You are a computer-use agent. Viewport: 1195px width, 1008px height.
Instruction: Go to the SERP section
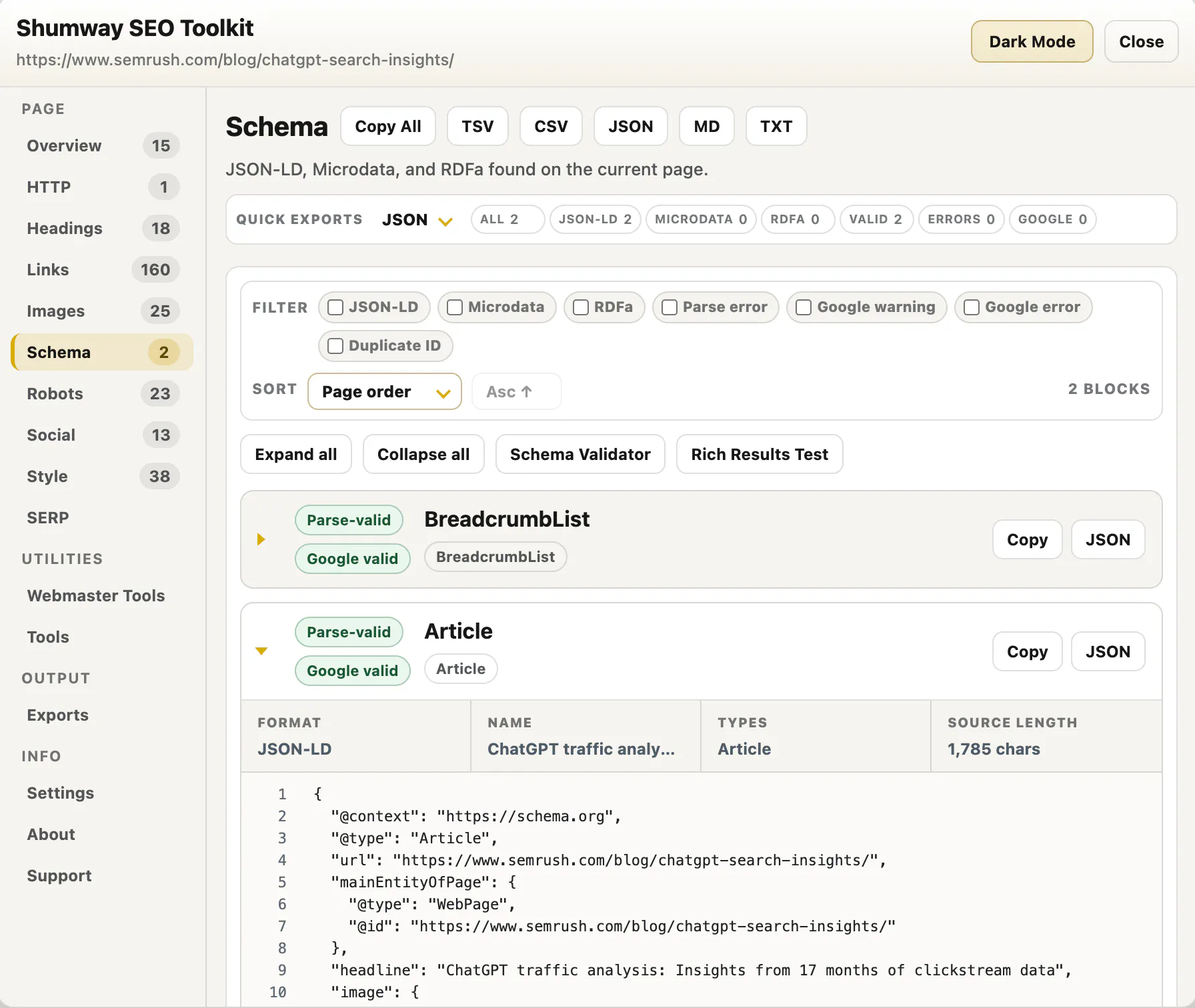102,518
